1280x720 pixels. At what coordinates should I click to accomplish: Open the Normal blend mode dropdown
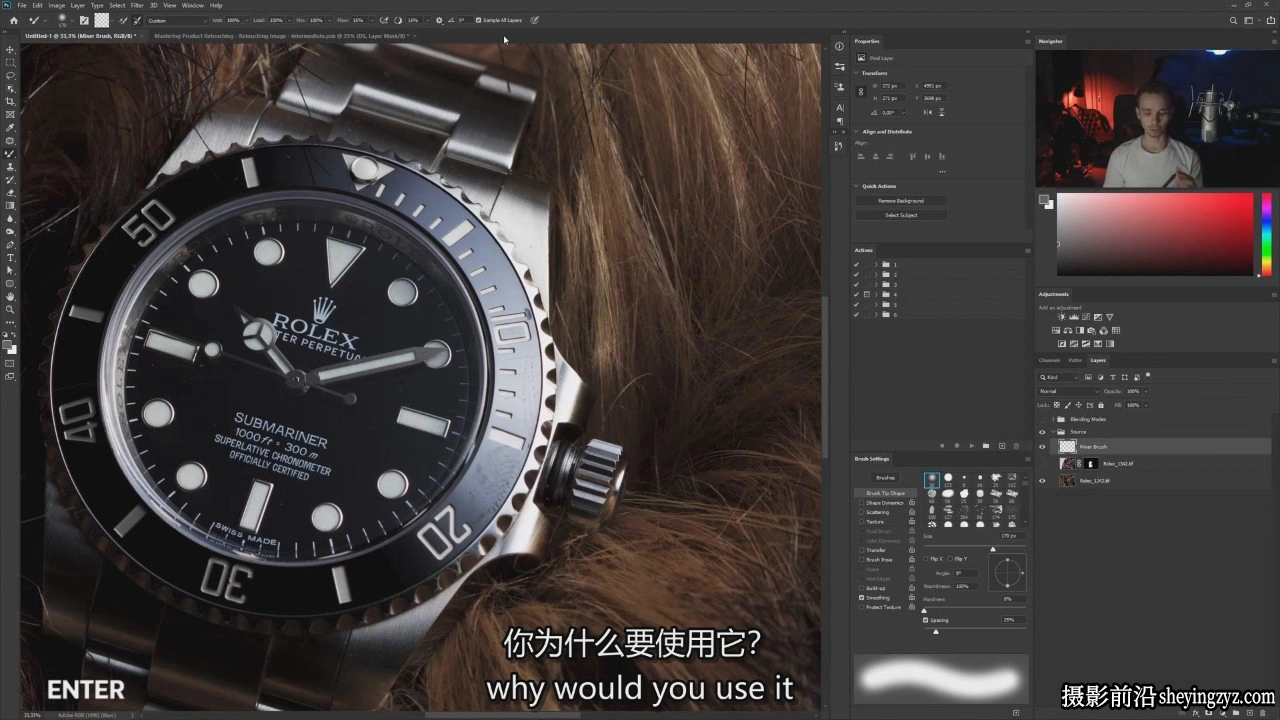tap(1067, 391)
